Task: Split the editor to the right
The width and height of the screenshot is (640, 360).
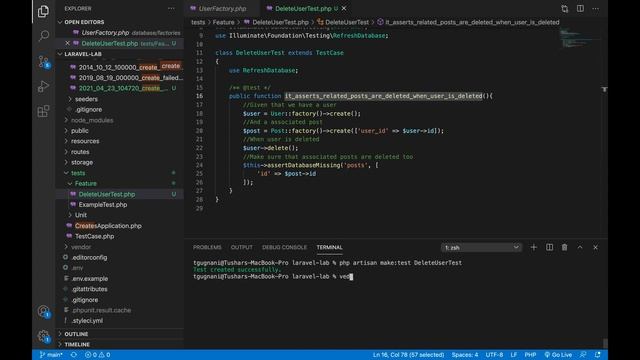Action: (x=580, y=9)
